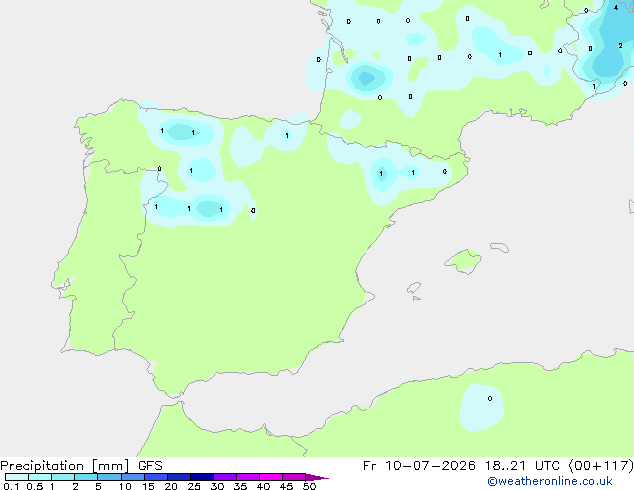
Task: Select the 0.1–0.5 mm legend swatch
Action: (17, 477)
